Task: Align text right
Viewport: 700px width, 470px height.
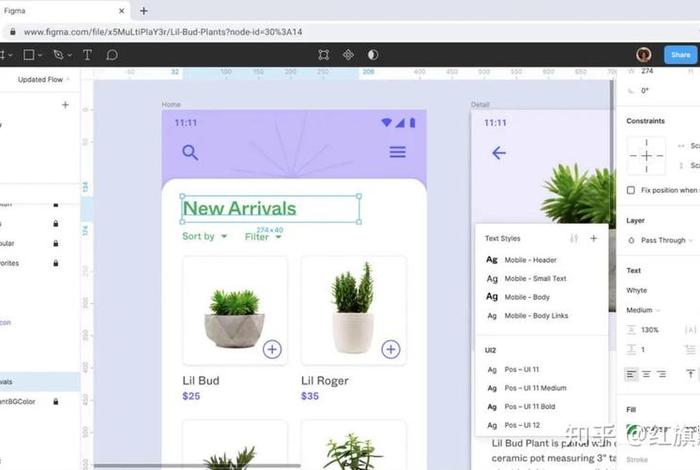Action: click(661, 374)
